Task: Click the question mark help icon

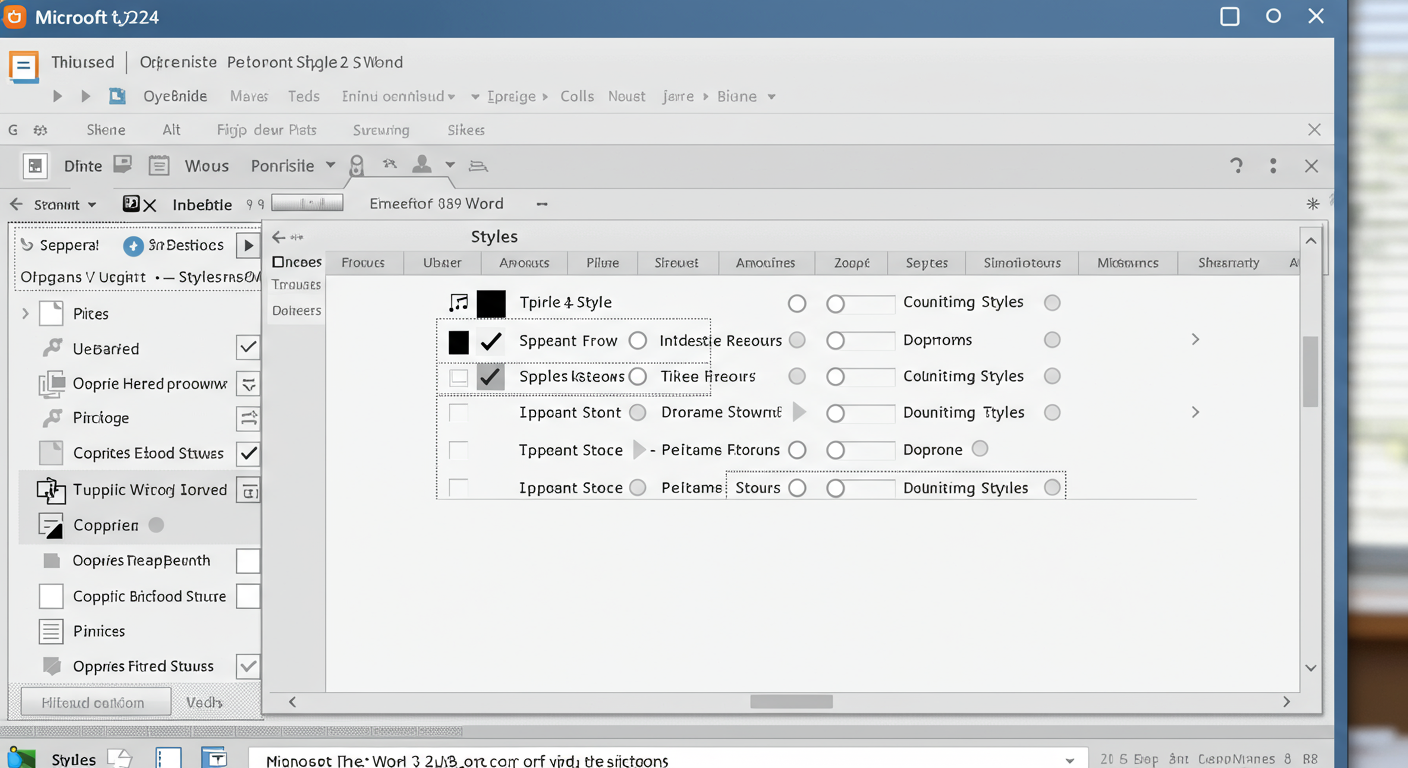Action: 1237,166
